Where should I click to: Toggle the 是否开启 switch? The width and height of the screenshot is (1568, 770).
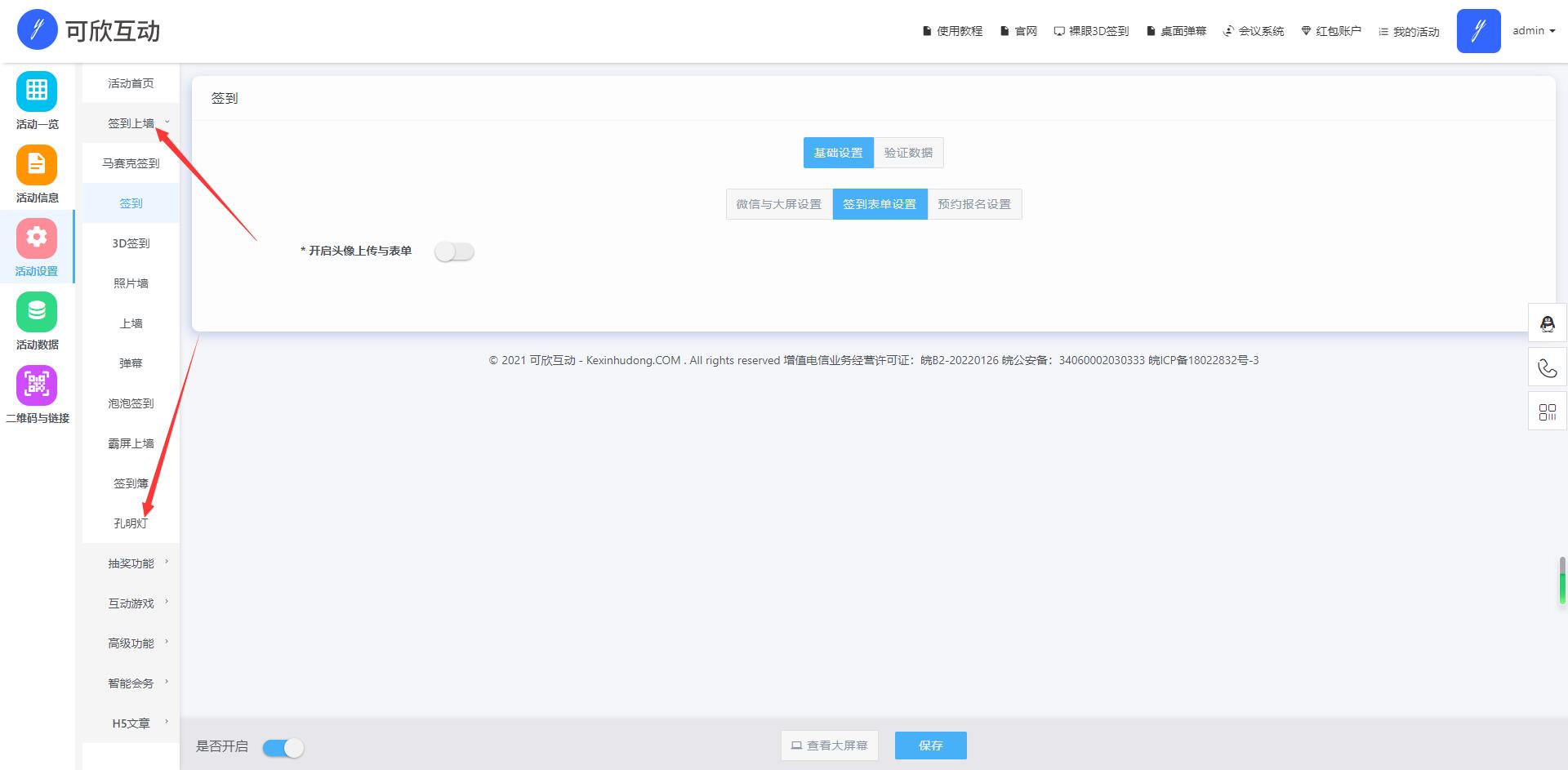(283, 747)
